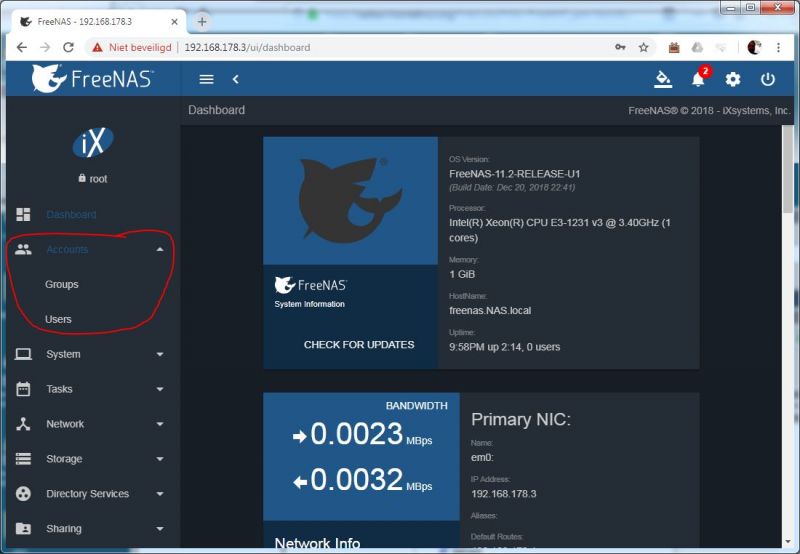Image resolution: width=800 pixels, height=554 pixels.
Task: Click the NIC name value em0
Action: pos(482,458)
